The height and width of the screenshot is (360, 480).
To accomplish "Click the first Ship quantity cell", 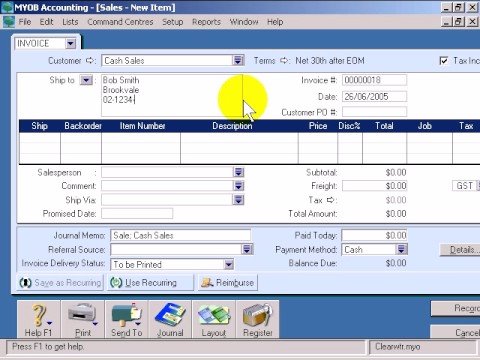I will [40, 138].
